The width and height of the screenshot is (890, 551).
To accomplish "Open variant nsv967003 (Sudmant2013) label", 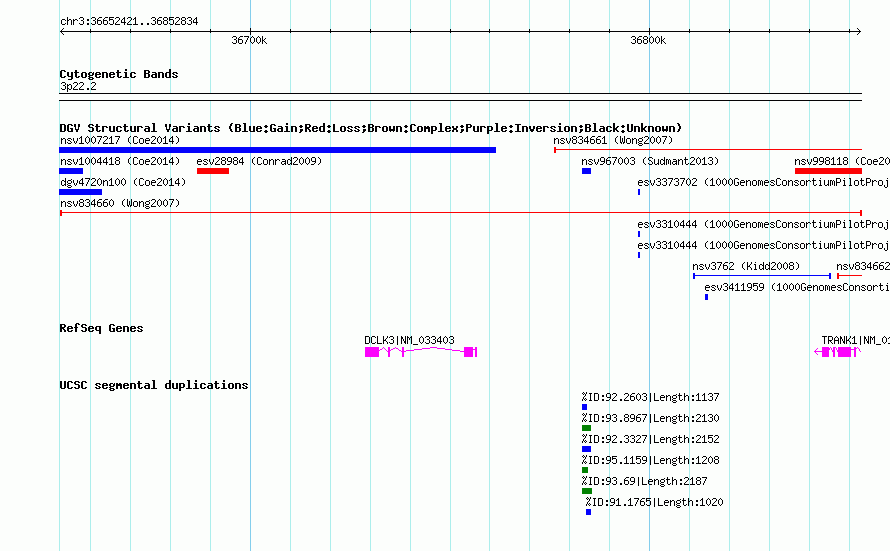I will (x=650, y=161).
